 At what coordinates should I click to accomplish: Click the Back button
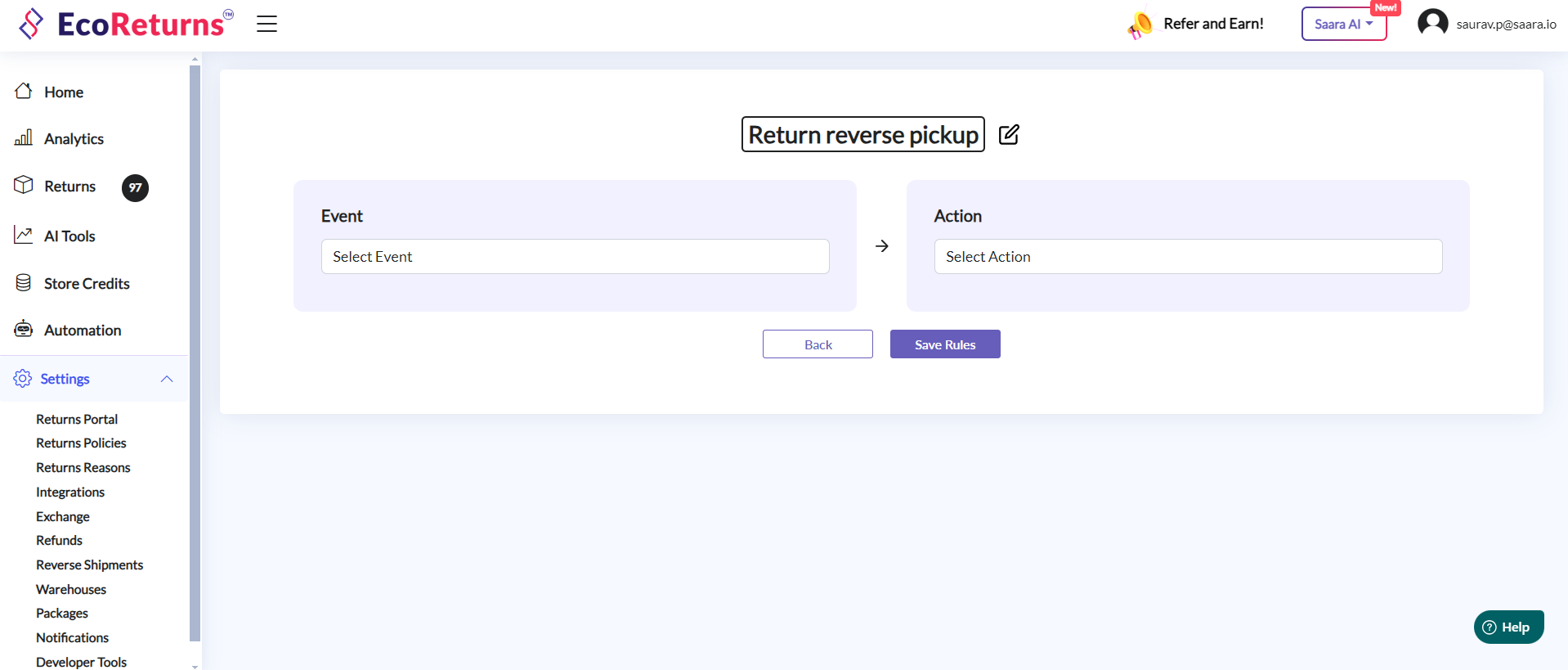coord(818,344)
